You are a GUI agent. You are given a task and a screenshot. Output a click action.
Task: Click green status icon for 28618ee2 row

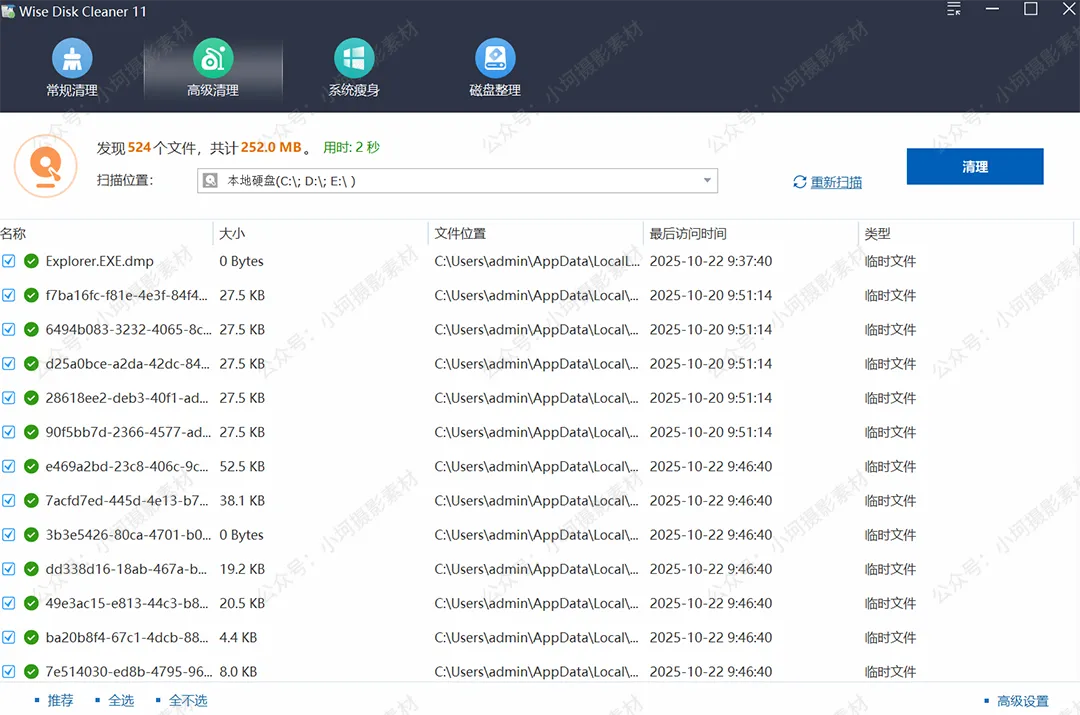(x=31, y=398)
